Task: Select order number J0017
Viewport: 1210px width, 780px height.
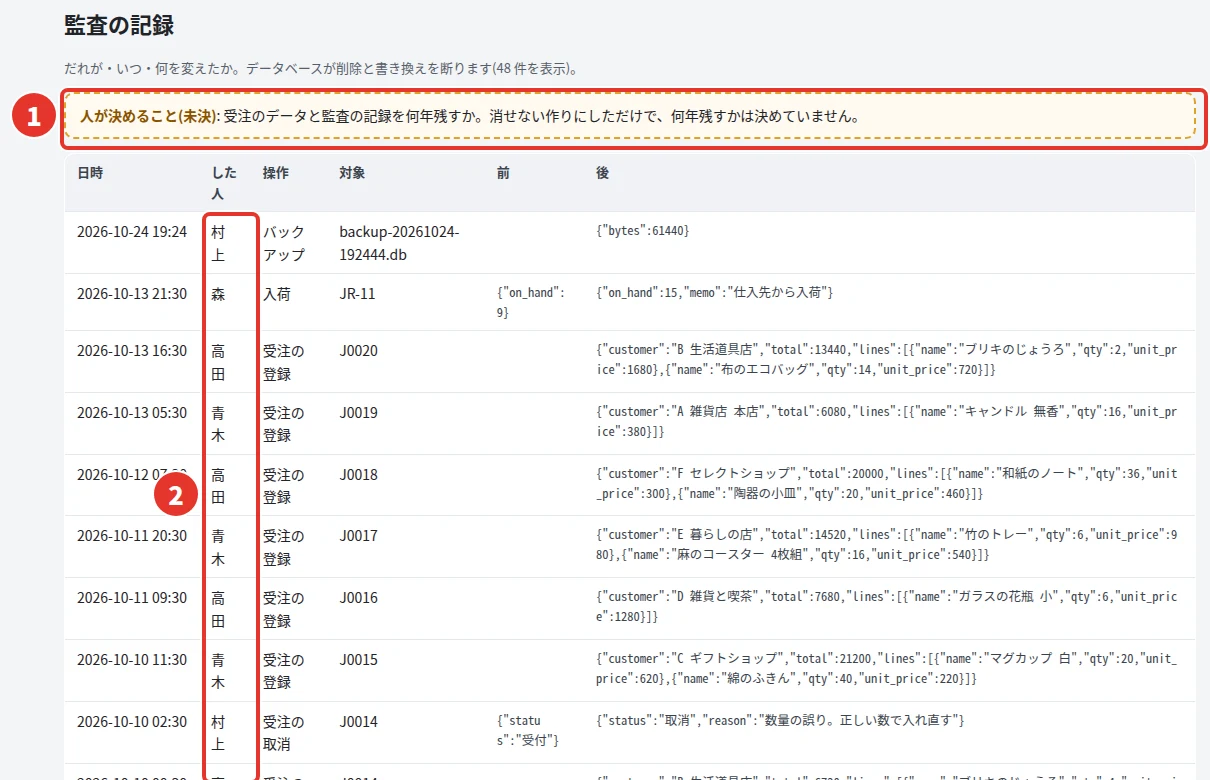Action: click(x=359, y=536)
